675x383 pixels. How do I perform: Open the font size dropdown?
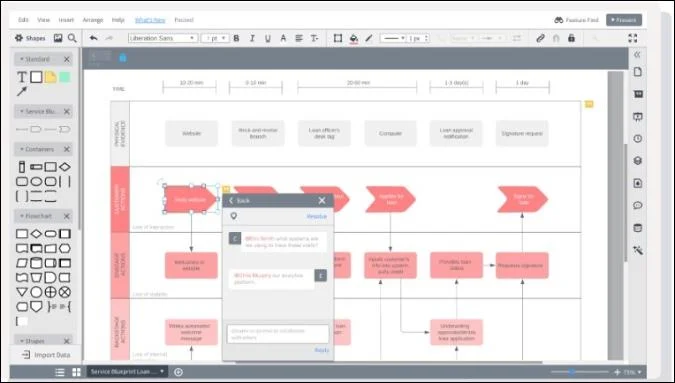pos(214,38)
